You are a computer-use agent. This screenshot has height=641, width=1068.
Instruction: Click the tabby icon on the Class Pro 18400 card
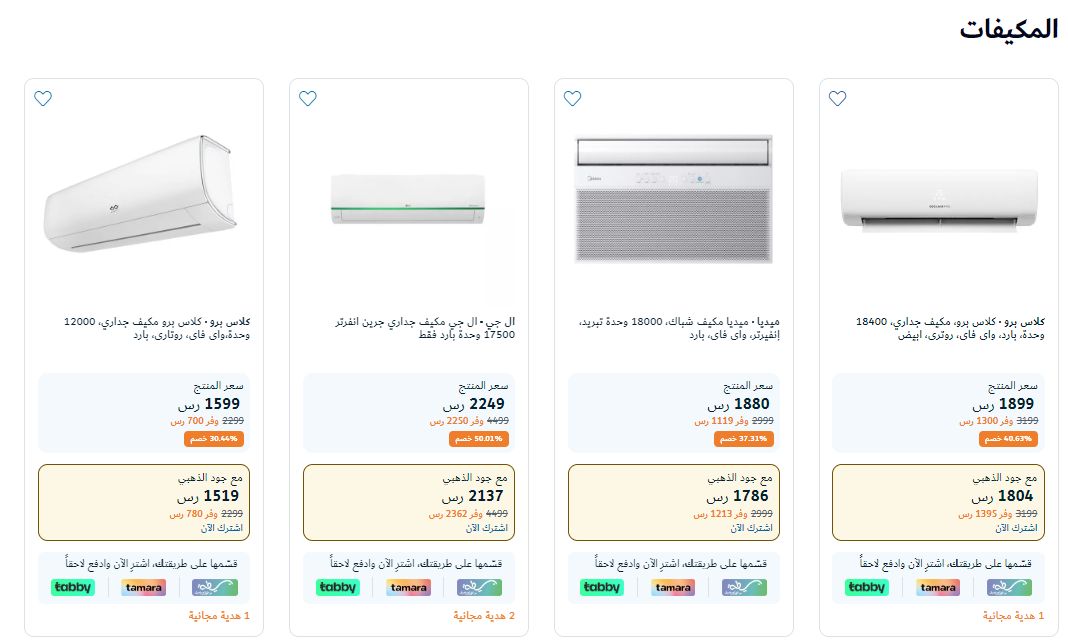(866, 587)
